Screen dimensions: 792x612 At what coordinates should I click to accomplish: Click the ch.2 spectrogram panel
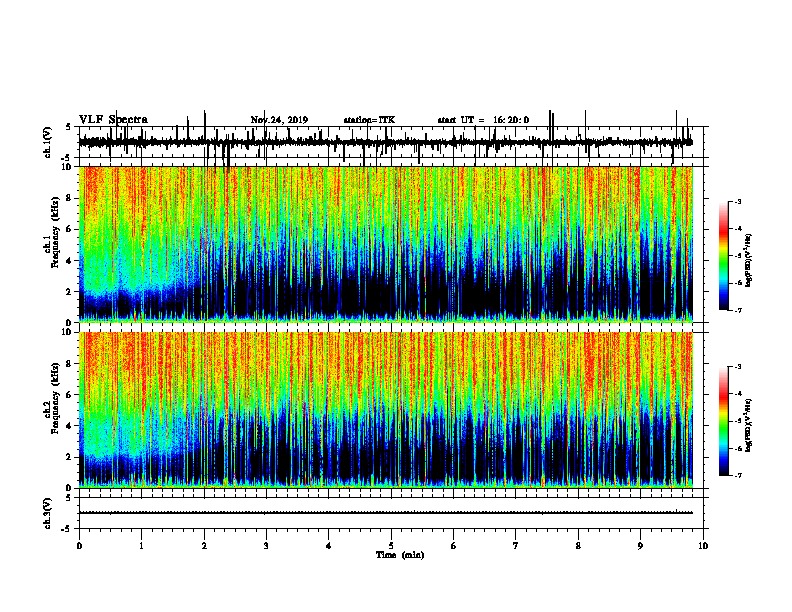(x=386, y=410)
